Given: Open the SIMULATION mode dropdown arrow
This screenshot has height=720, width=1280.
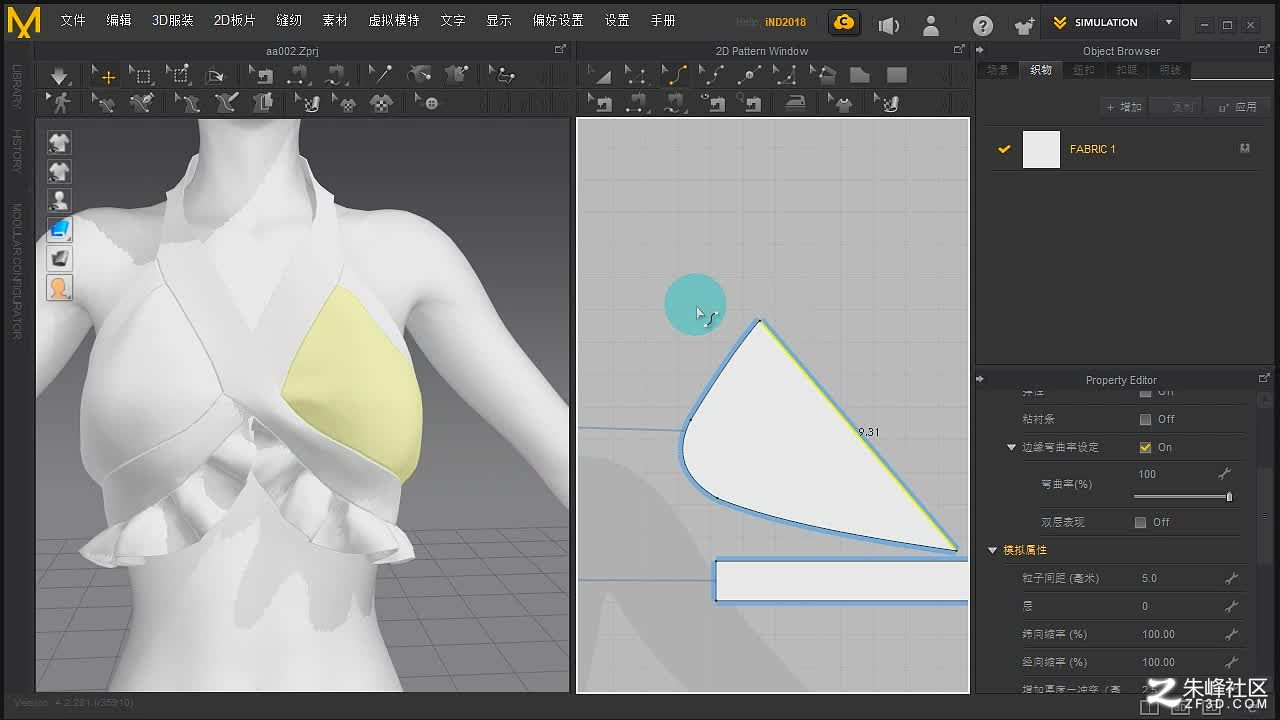Looking at the screenshot, I should click(x=1169, y=22).
